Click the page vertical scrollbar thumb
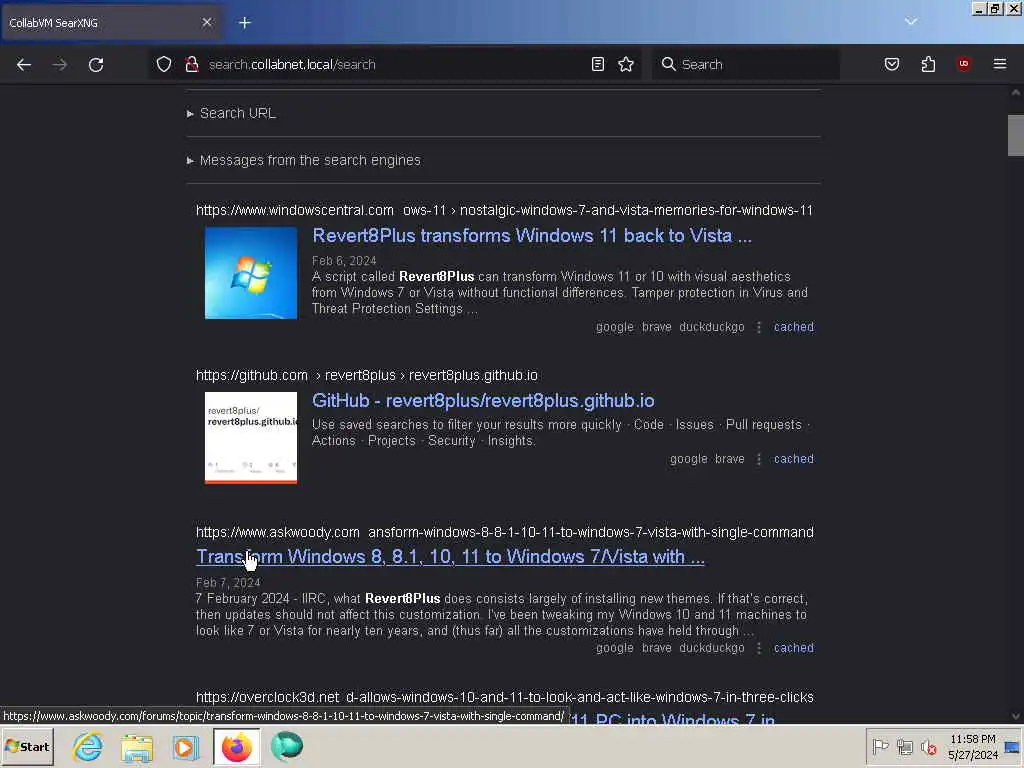This screenshot has width=1024, height=768. (x=1016, y=135)
